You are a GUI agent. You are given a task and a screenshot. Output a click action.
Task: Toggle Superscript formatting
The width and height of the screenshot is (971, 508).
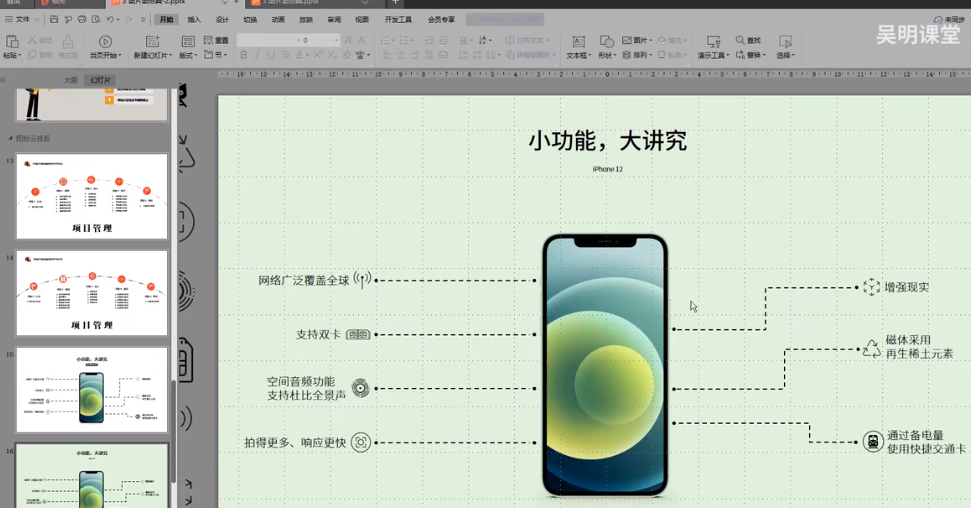coord(318,55)
